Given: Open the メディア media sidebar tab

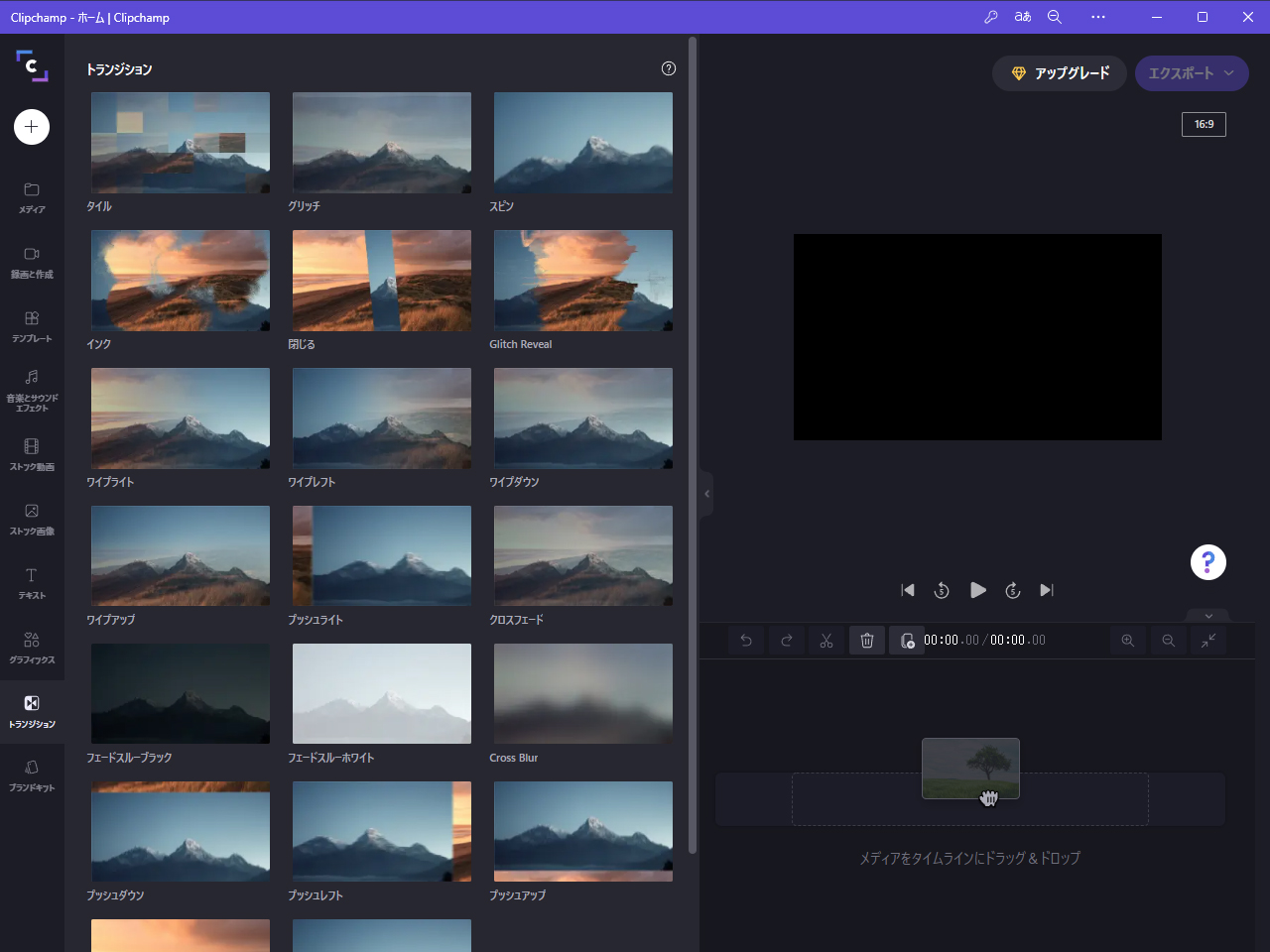Looking at the screenshot, I should pyautogui.click(x=32, y=197).
